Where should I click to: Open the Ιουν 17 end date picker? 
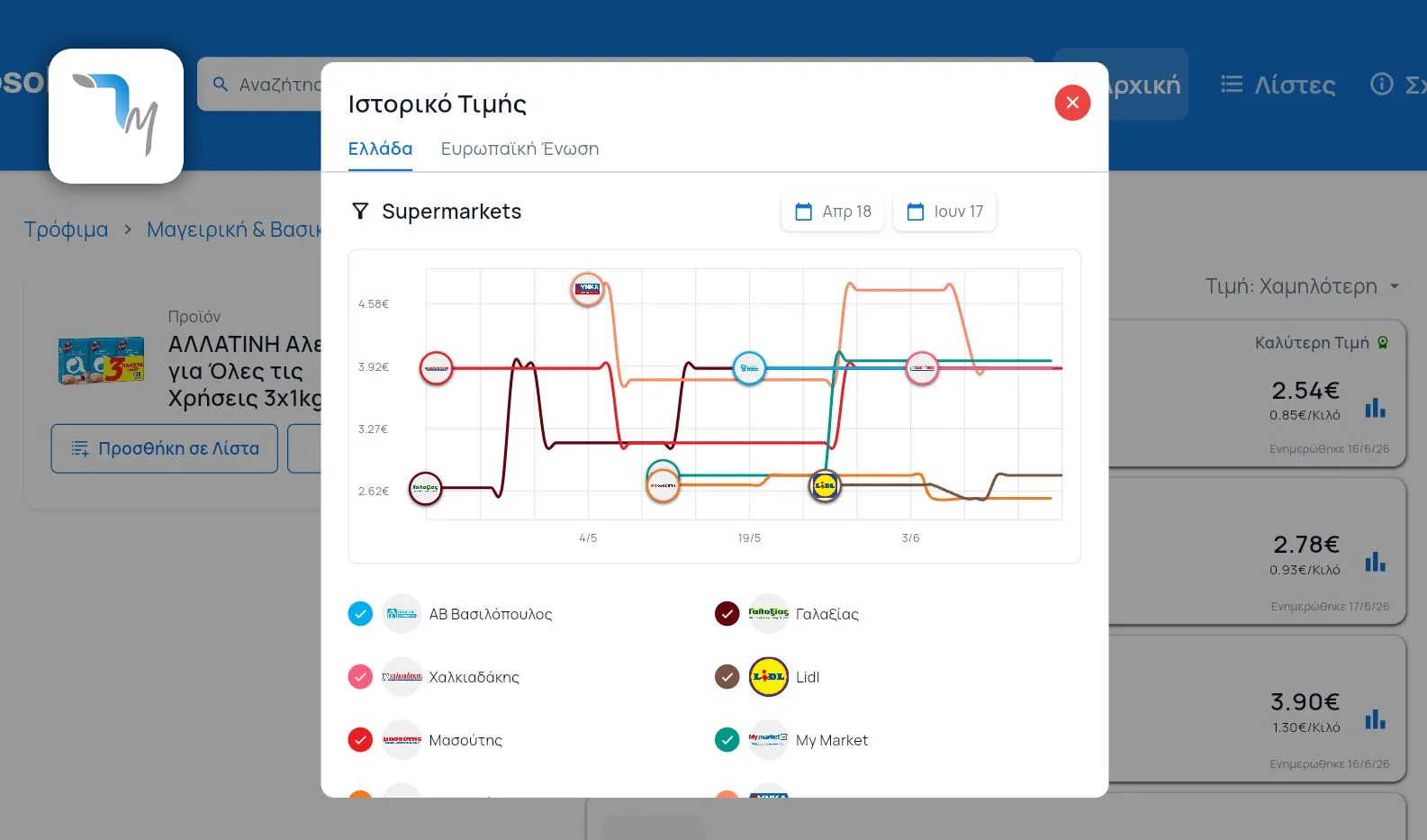[944, 212]
